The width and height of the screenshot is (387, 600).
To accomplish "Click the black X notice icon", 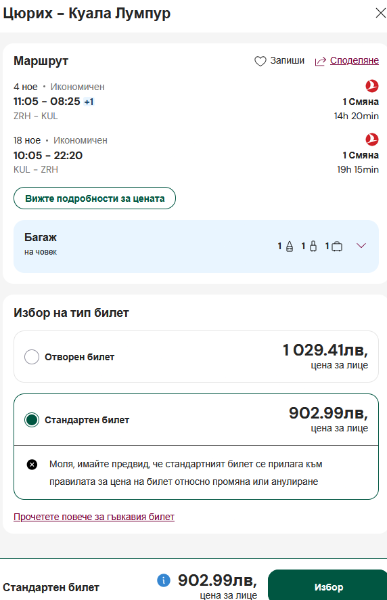I will 32,465.
